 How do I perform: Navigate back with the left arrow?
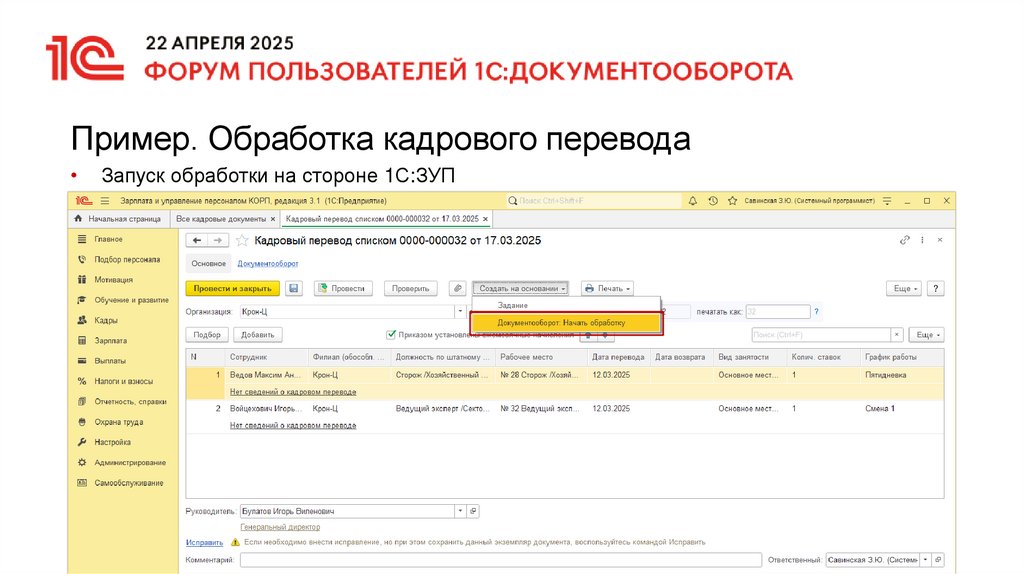tap(197, 240)
